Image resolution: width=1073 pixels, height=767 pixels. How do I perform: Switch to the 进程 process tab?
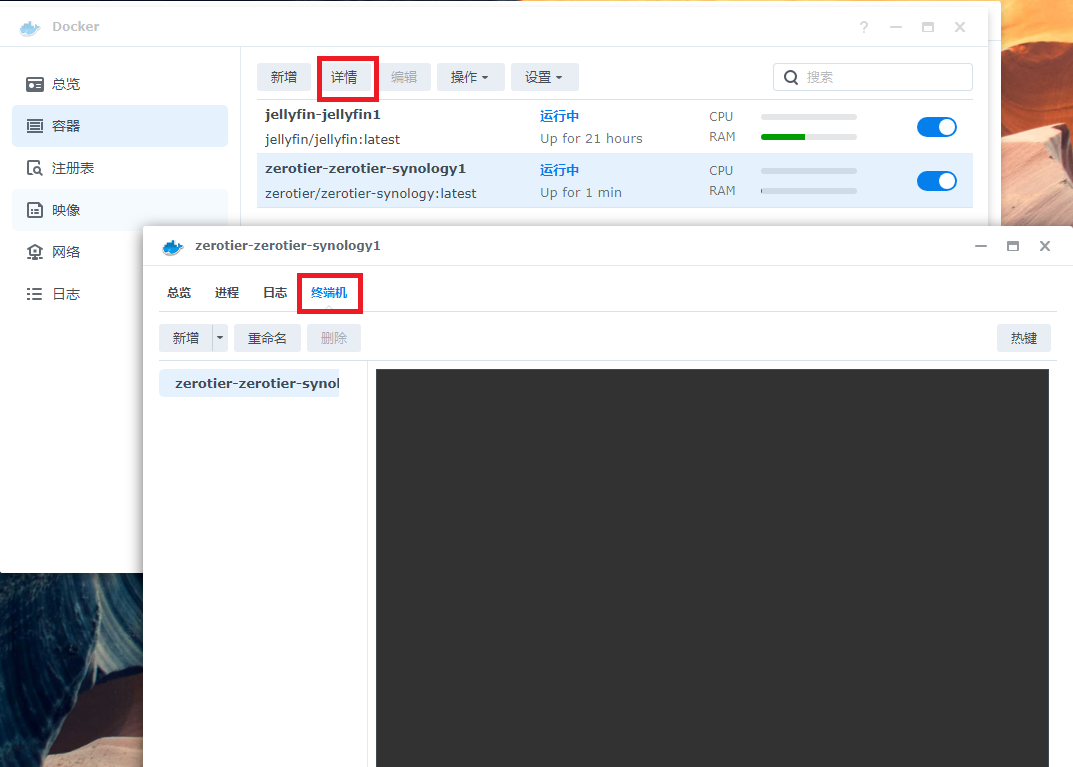tap(227, 293)
